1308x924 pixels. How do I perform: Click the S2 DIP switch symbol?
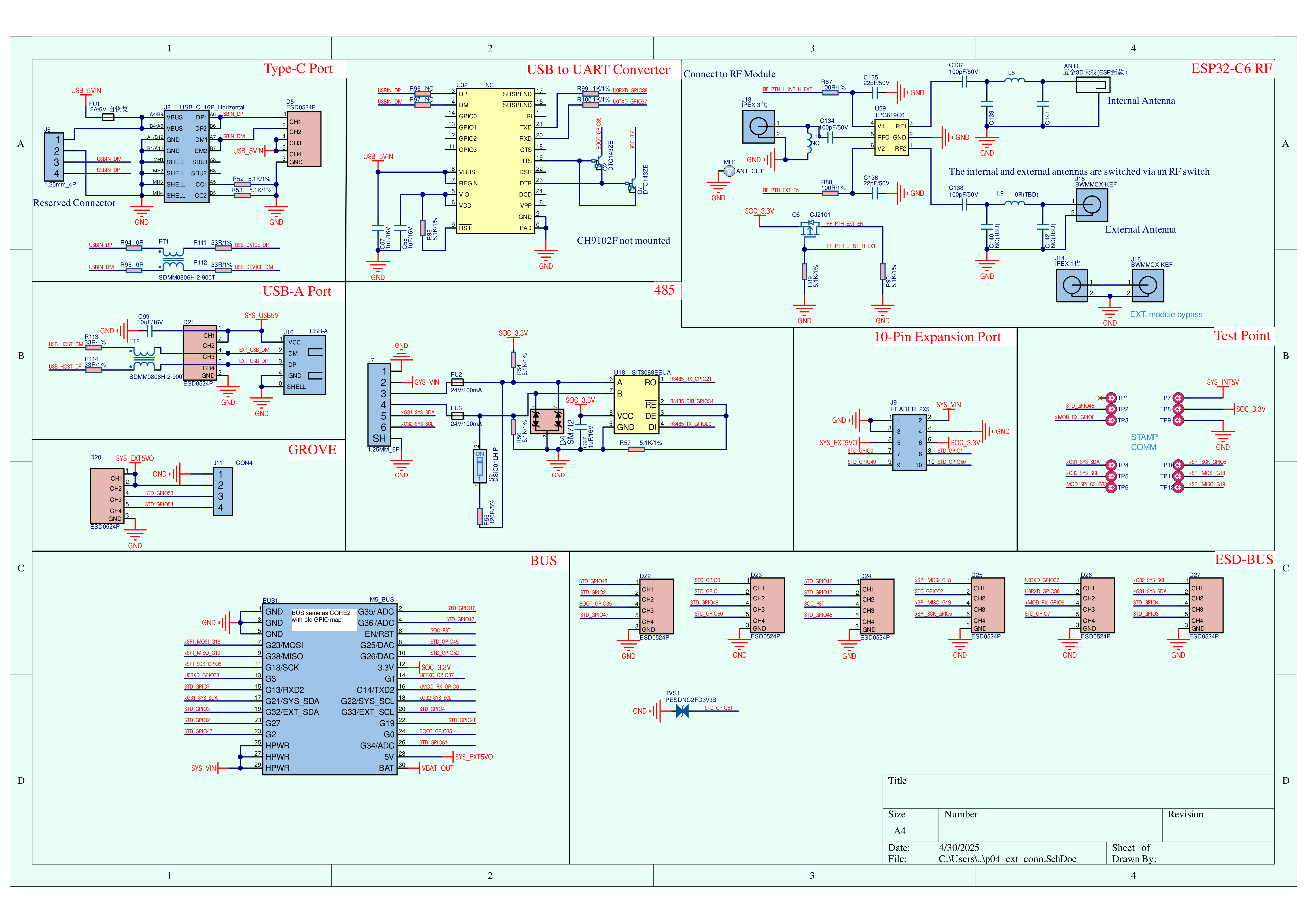(480, 466)
